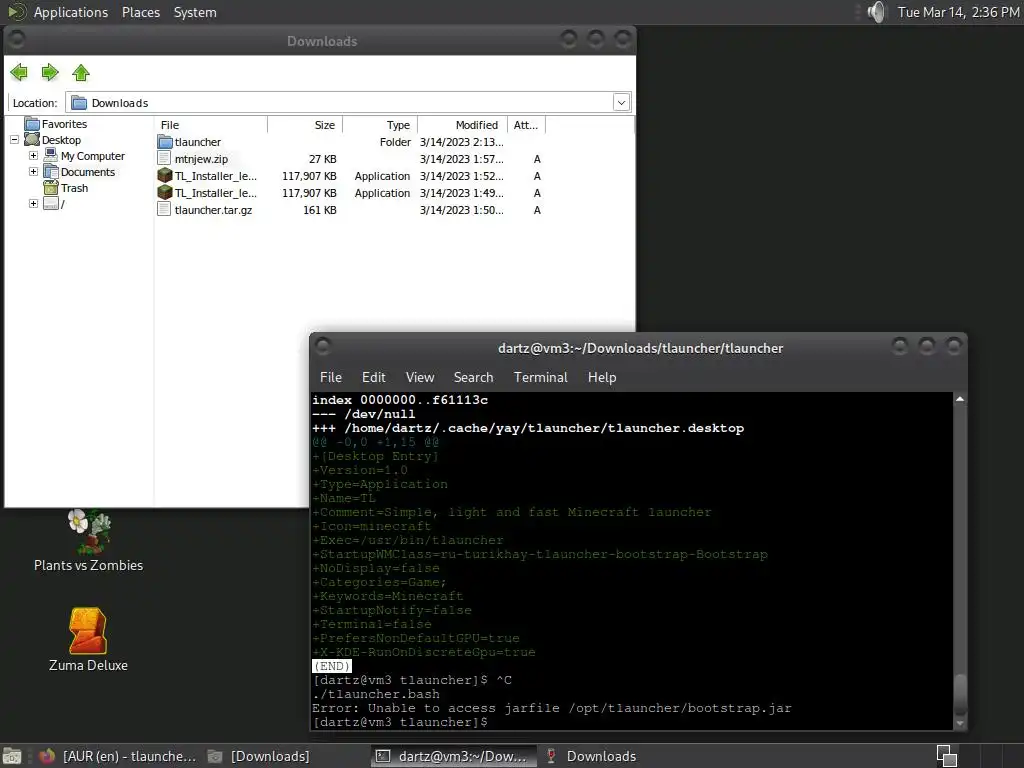This screenshot has height=768, width=1024.
Task: Sort by the File column header
Action: (x=211, y=125)
